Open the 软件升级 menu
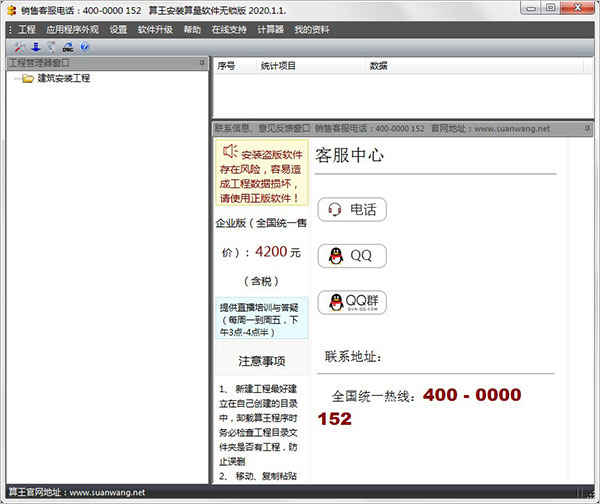This screenshot has width=600, height=504. (155, 30)
